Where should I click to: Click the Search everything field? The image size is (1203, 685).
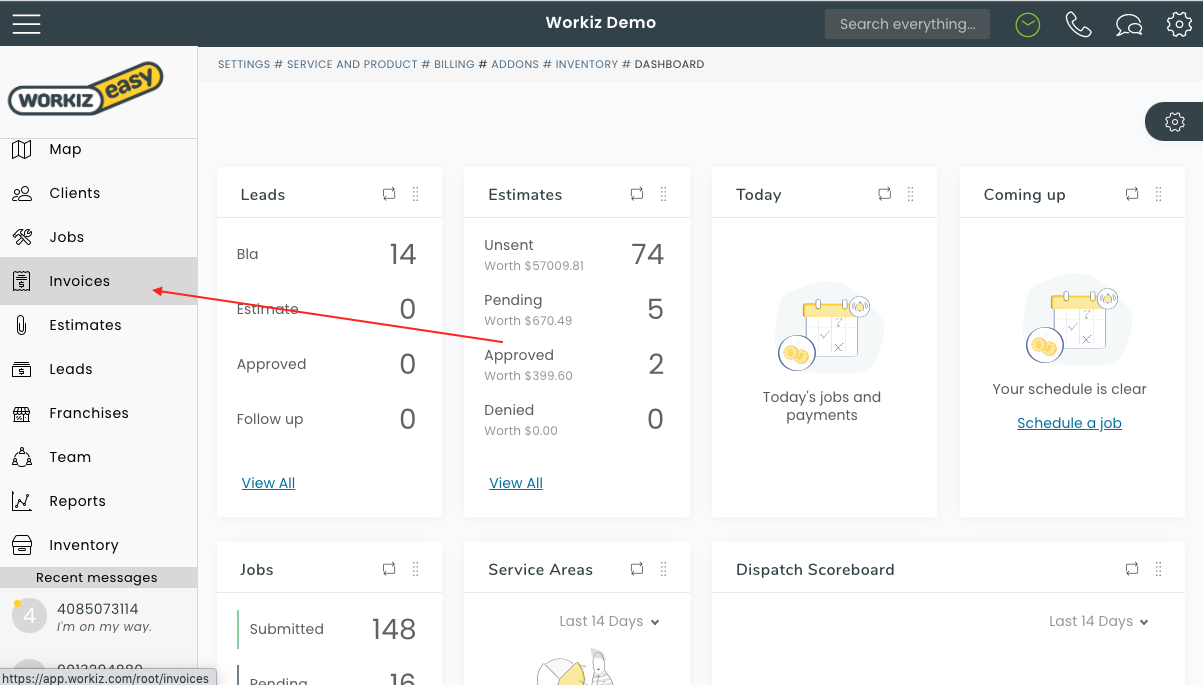coord(907,24)
